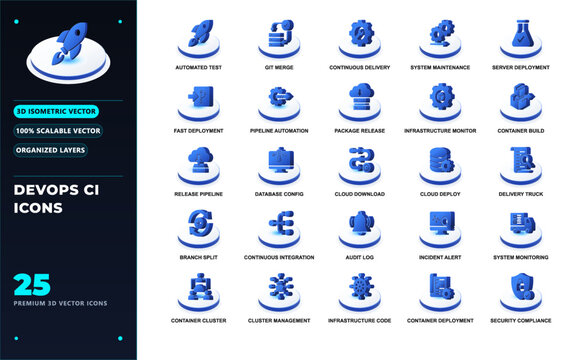583x360 pixels.
Task: Click the Container Cluster label
Action: click(x=199, y=320)
